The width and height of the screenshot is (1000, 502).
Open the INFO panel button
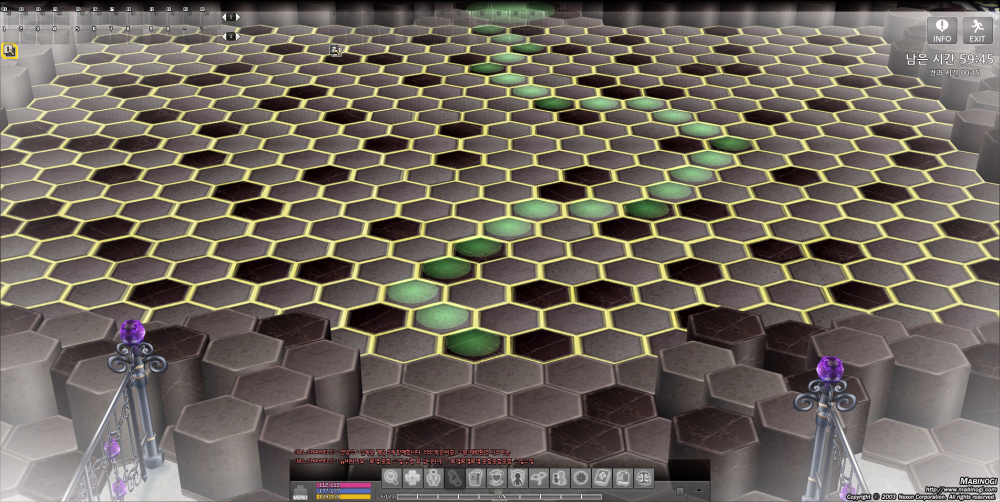pyautogui.click(x=941, y=31)
